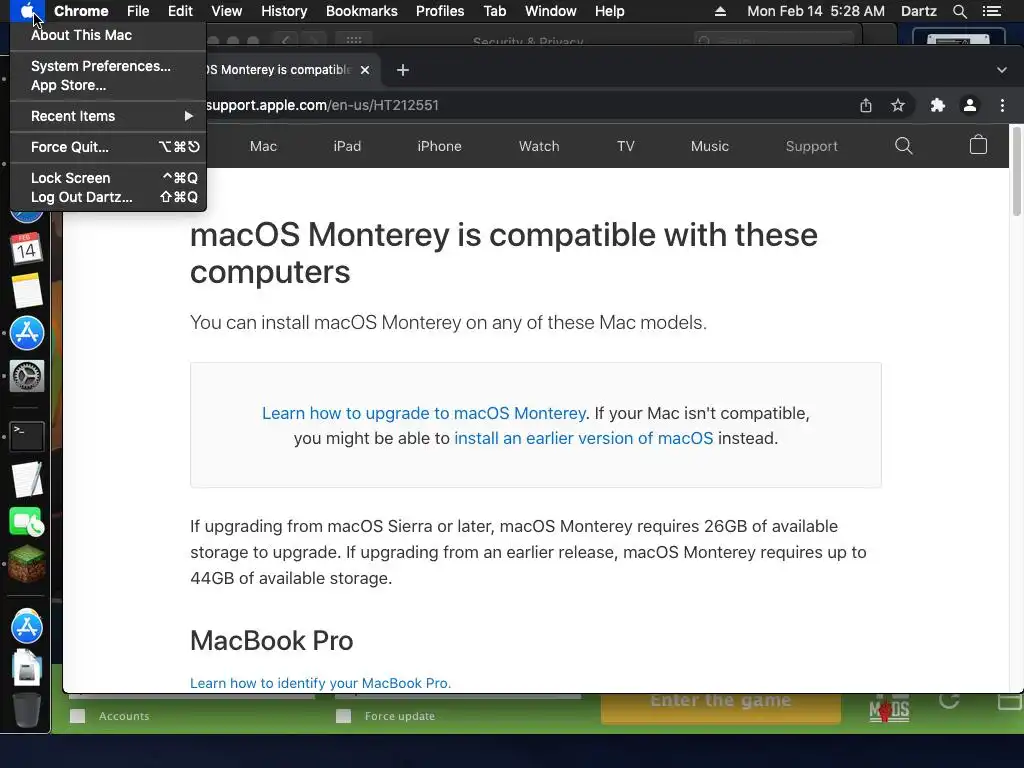Bookmark this page with the star icon
The width and height of the screenshot is (1024, 768).
click(898, 105)
